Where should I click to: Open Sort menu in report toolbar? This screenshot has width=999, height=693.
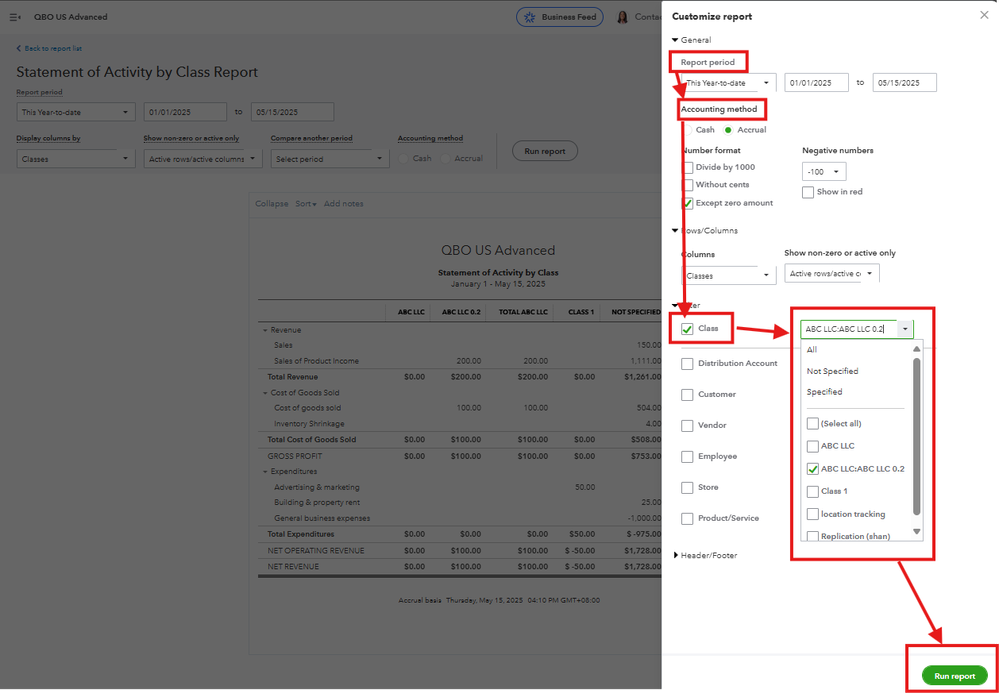point(306,204)
